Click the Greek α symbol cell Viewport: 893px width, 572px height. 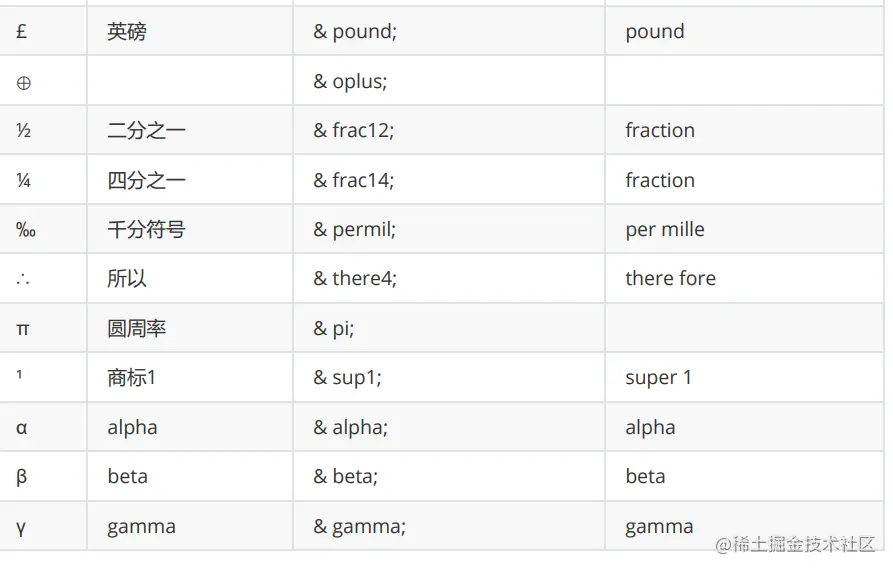point(22,428)
